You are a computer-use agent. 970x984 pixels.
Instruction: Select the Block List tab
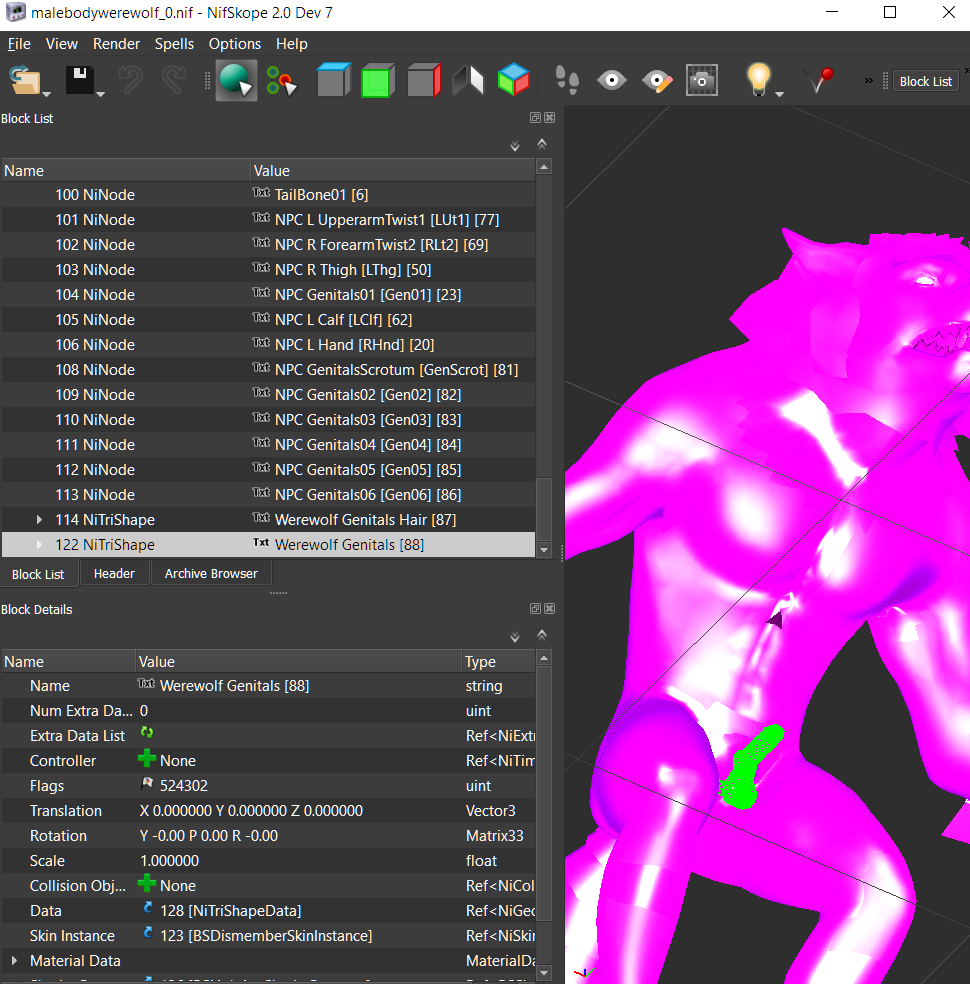pyautogui.click(x=38, y=574)
